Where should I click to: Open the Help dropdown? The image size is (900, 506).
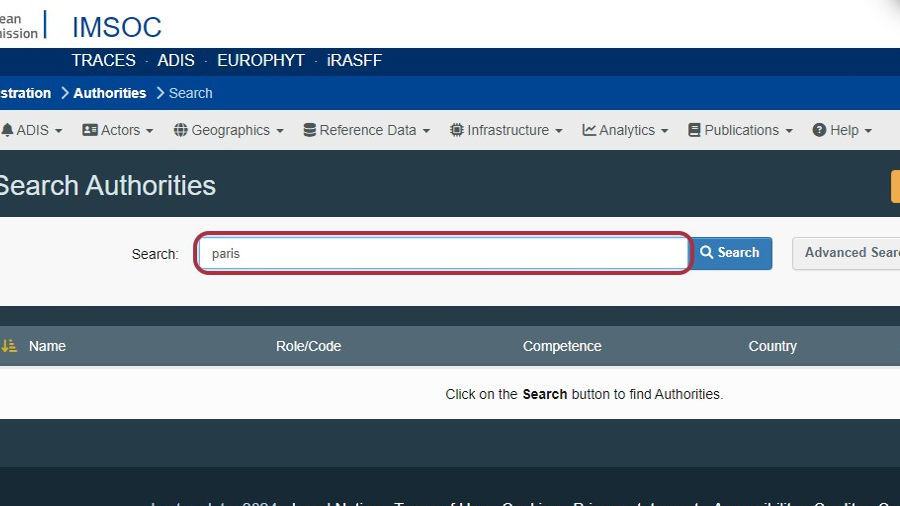point(842,130)
